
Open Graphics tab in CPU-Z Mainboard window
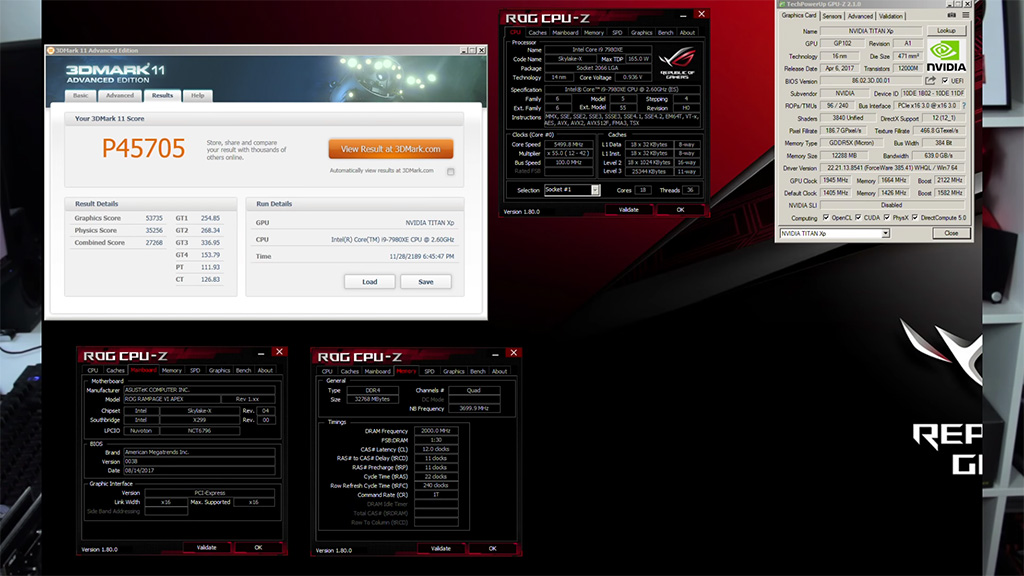pyautogui.click(x=219, y=370)
